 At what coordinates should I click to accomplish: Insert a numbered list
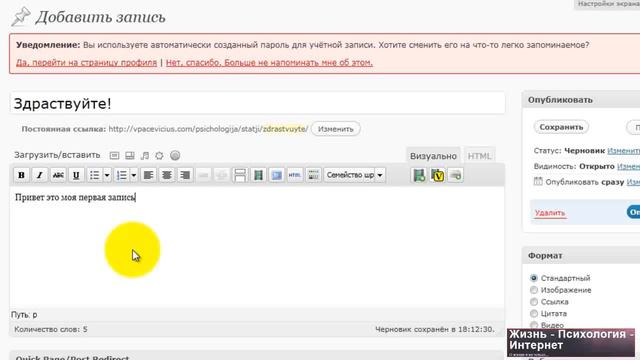[x=122, y=175]
